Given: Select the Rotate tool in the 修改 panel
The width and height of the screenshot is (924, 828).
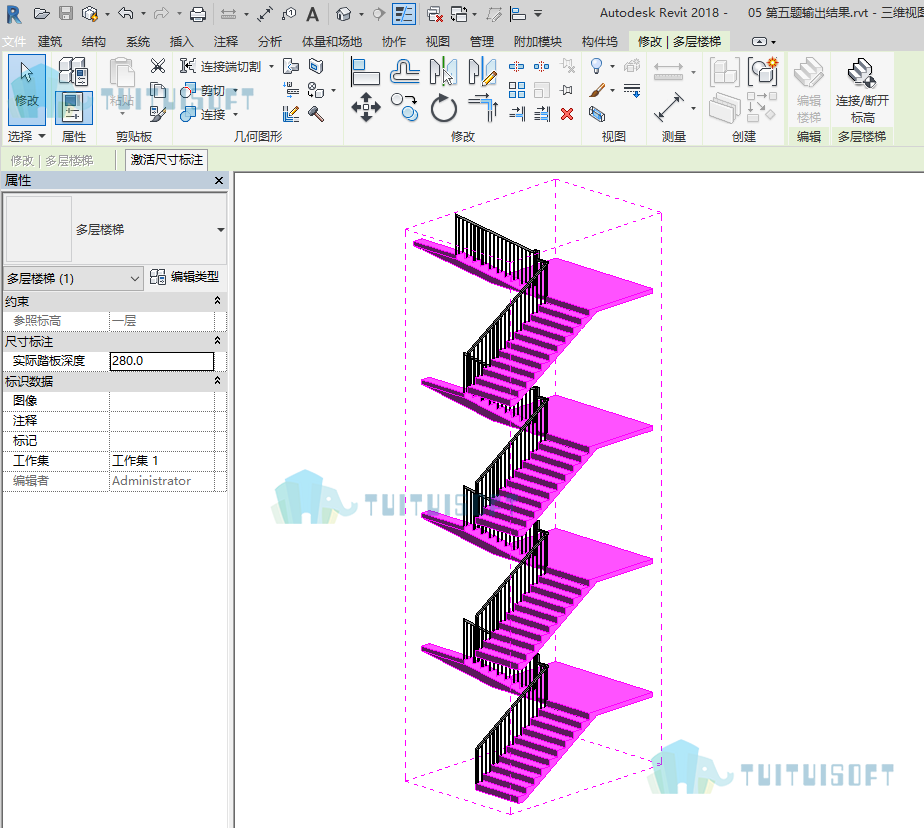Looking at the screenshot, I should click(x=443, y=108).
